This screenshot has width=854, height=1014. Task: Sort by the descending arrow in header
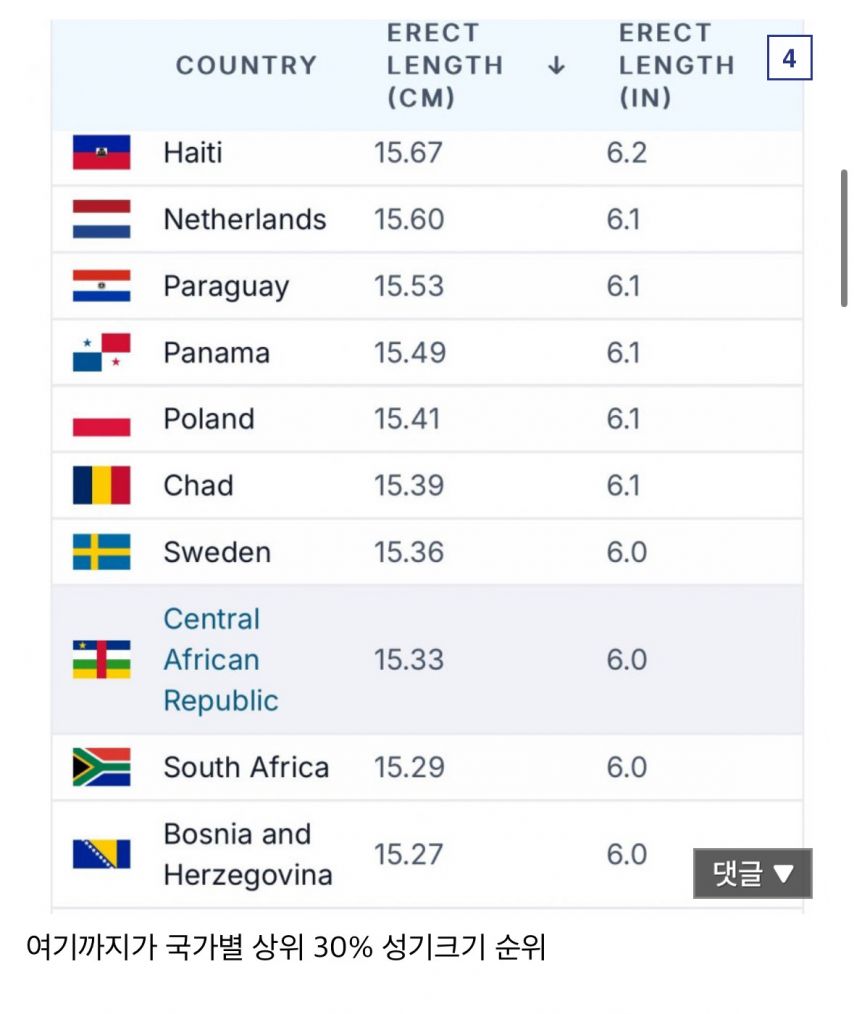(557, 66)
